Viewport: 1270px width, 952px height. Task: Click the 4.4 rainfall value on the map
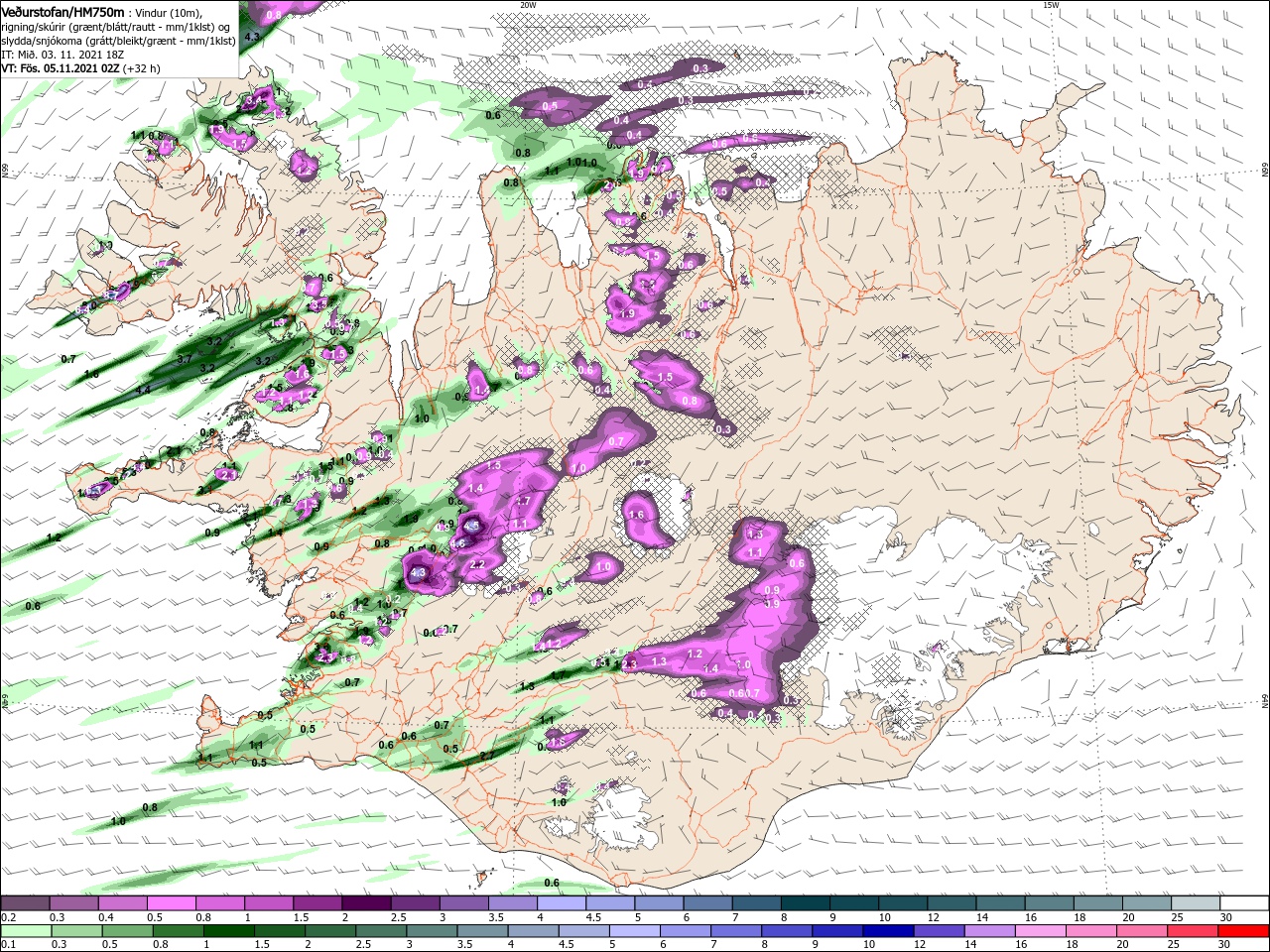click(x=143, y=391)
